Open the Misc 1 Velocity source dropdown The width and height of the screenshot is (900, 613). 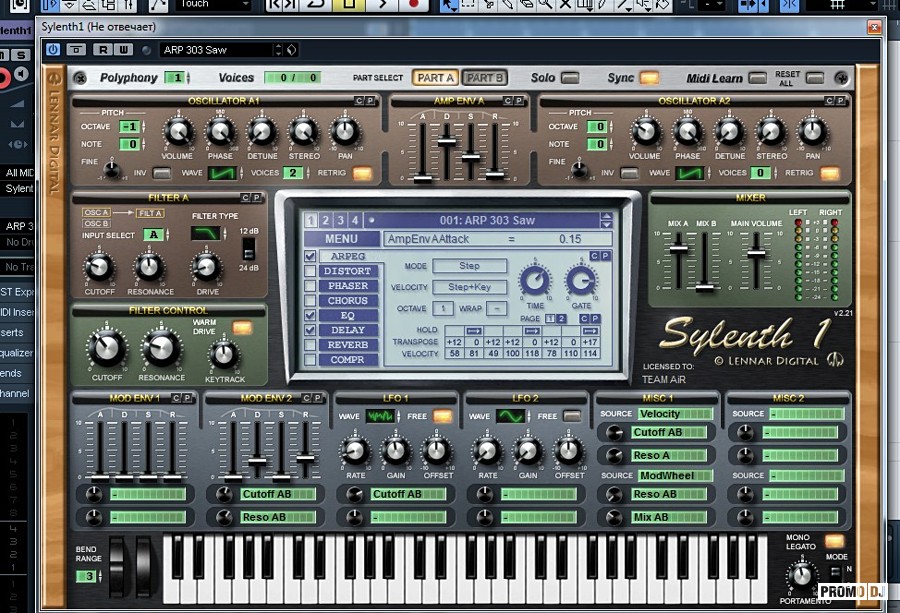[x=675, y=414]
